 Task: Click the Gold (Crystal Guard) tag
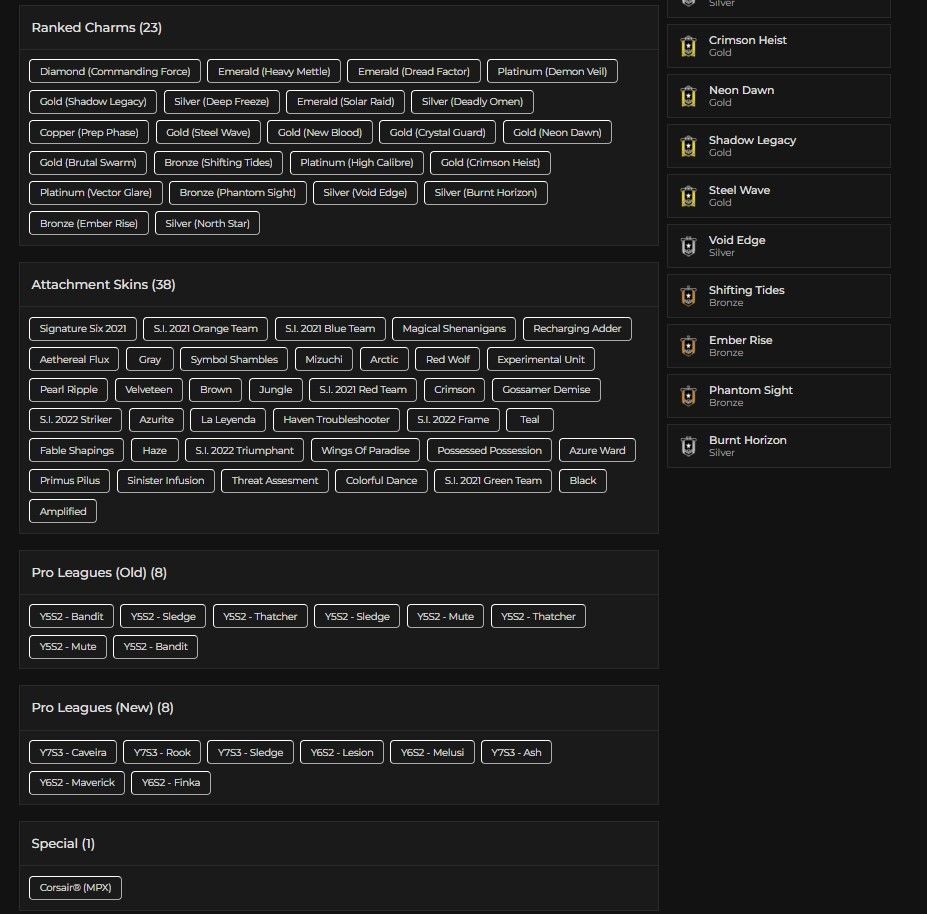tap(437, 132)
